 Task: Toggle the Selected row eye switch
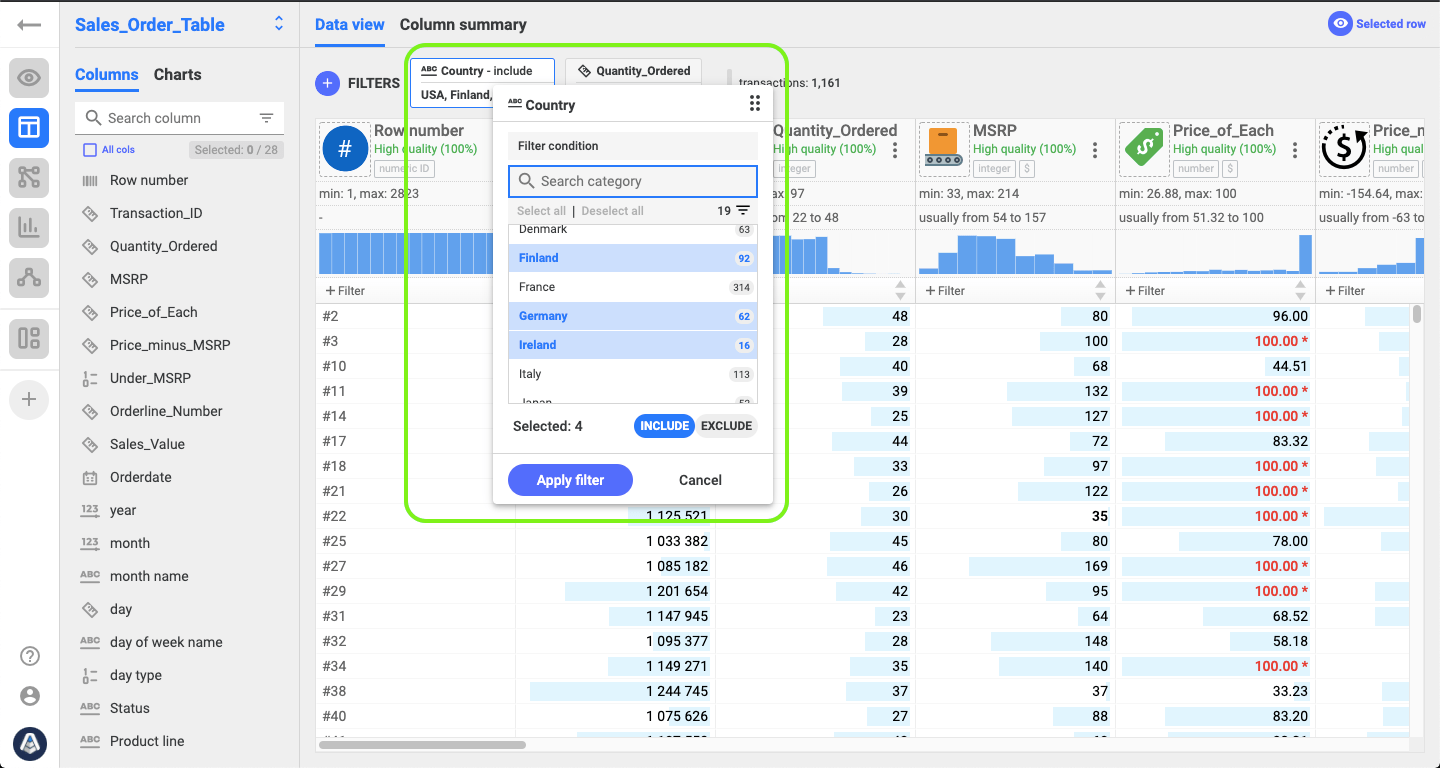tap(1340, 24)
